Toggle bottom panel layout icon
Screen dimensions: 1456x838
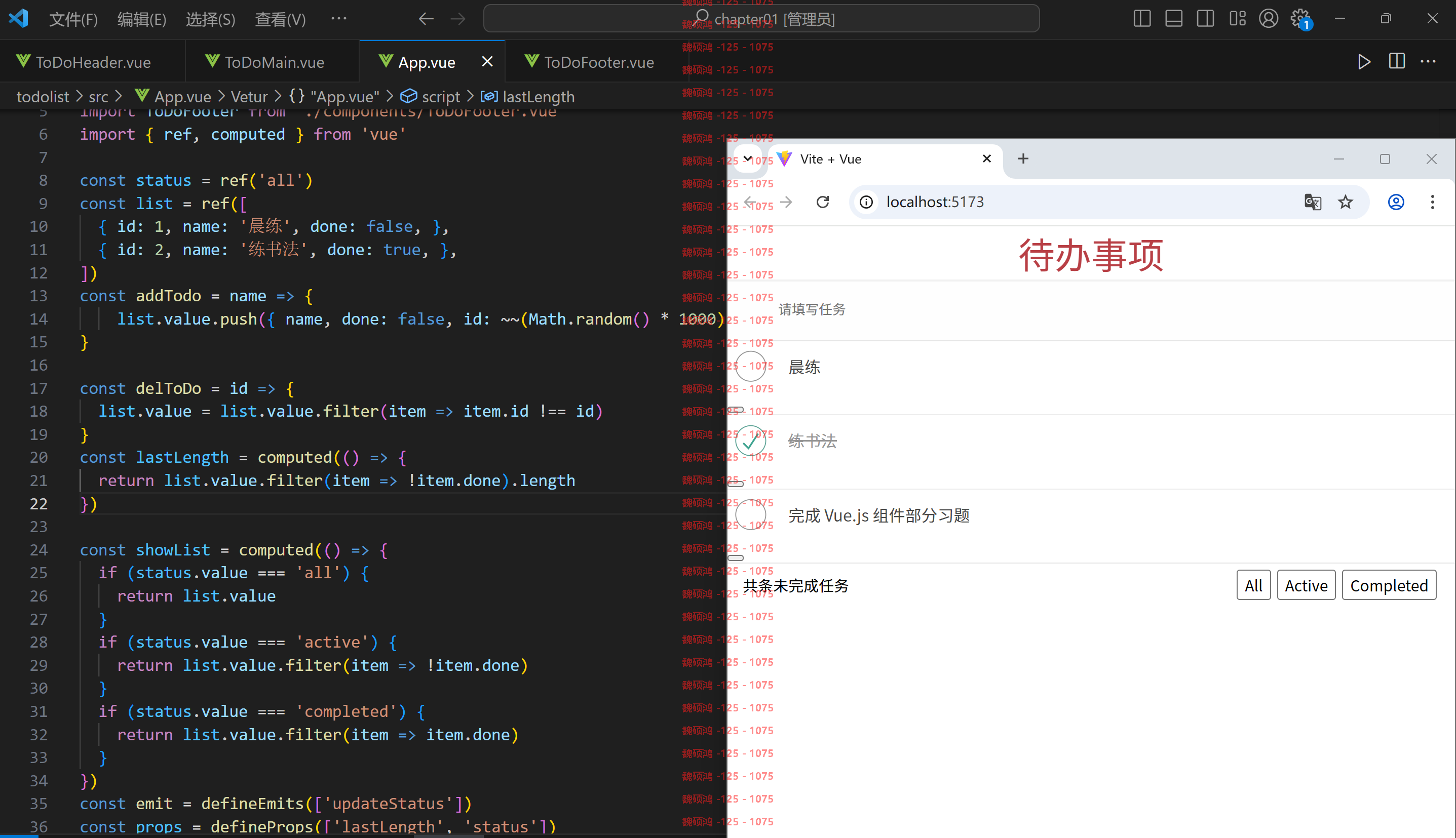click(x=1173, y=18)
